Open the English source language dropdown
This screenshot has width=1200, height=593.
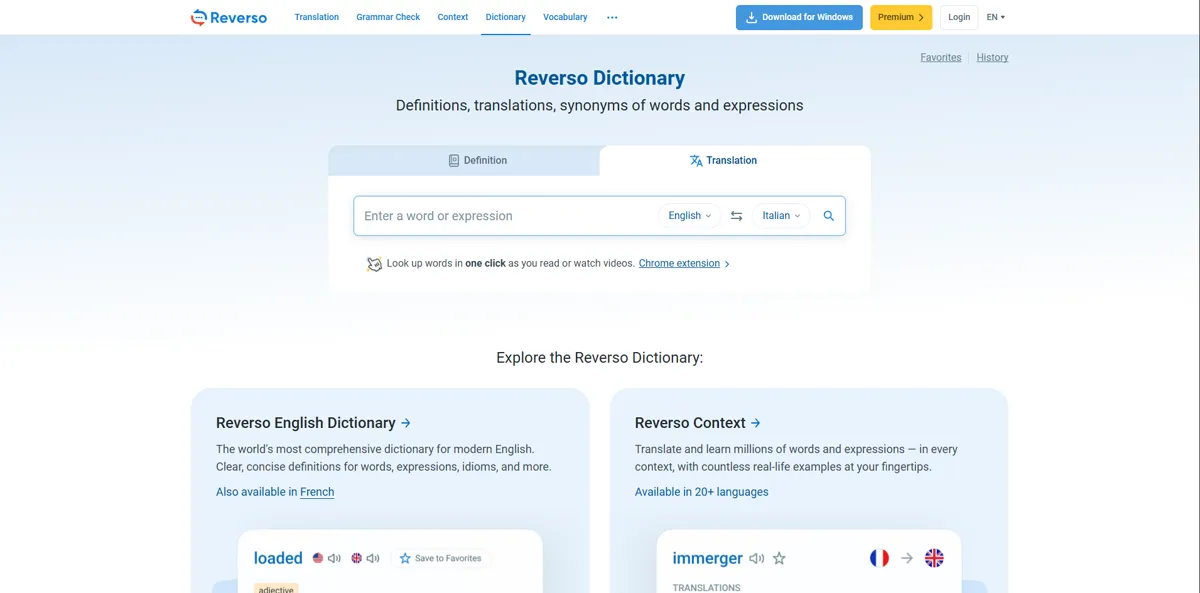(x=689, y=216)
